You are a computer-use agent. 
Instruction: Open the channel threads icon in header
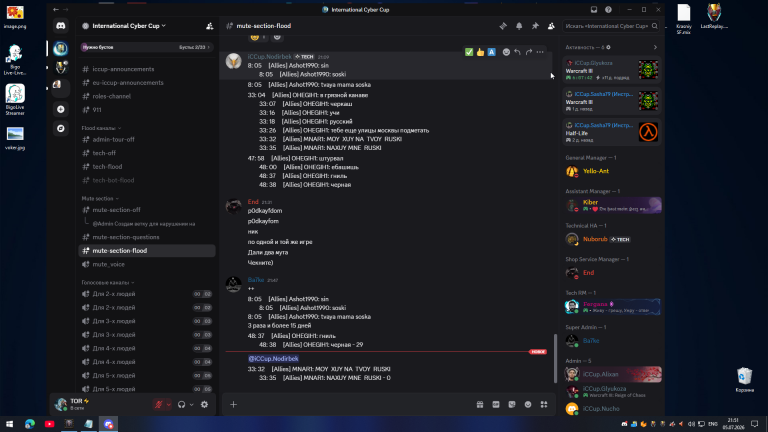[x=503, y=26]
